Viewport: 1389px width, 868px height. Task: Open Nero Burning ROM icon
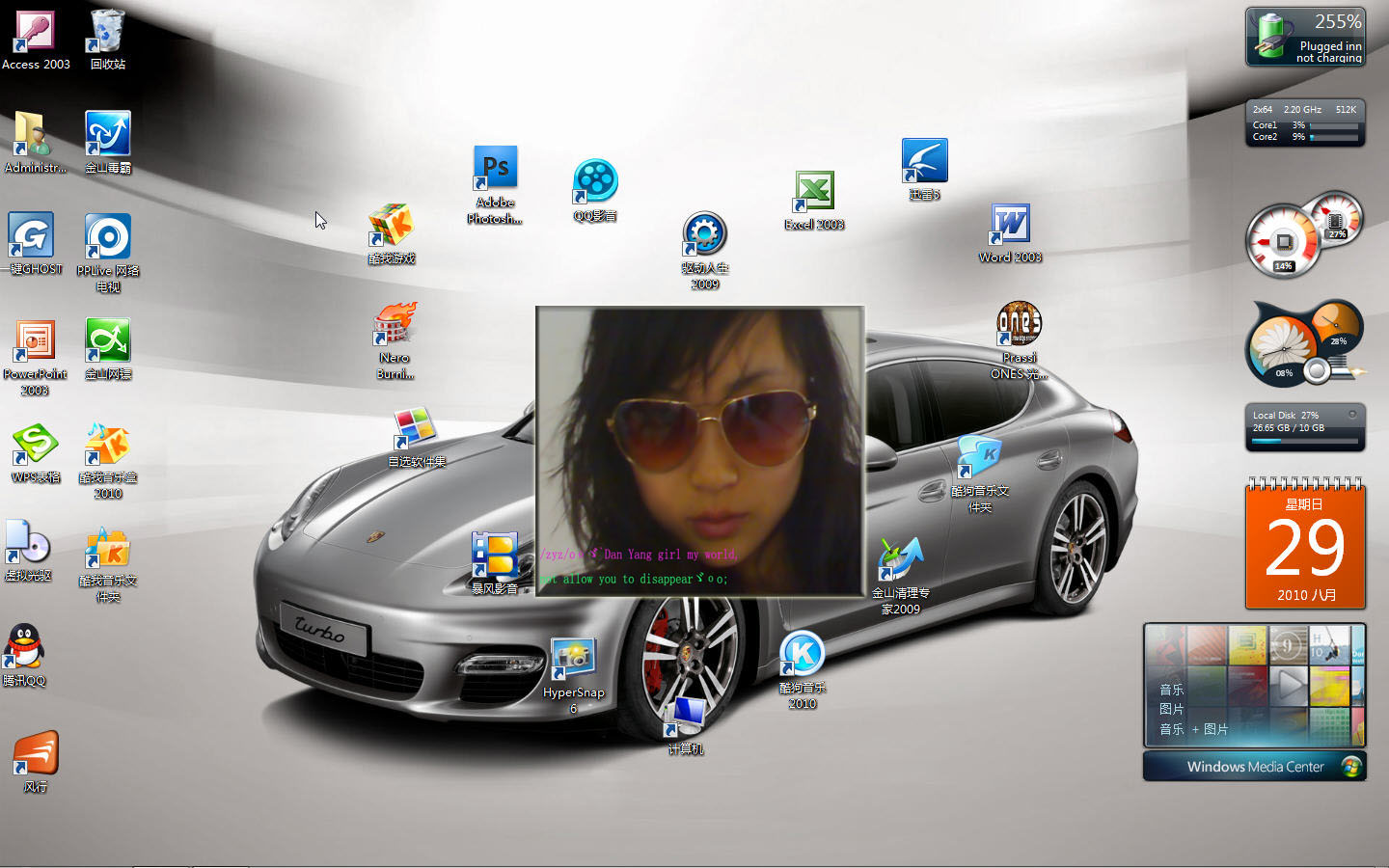click(395, 341)
